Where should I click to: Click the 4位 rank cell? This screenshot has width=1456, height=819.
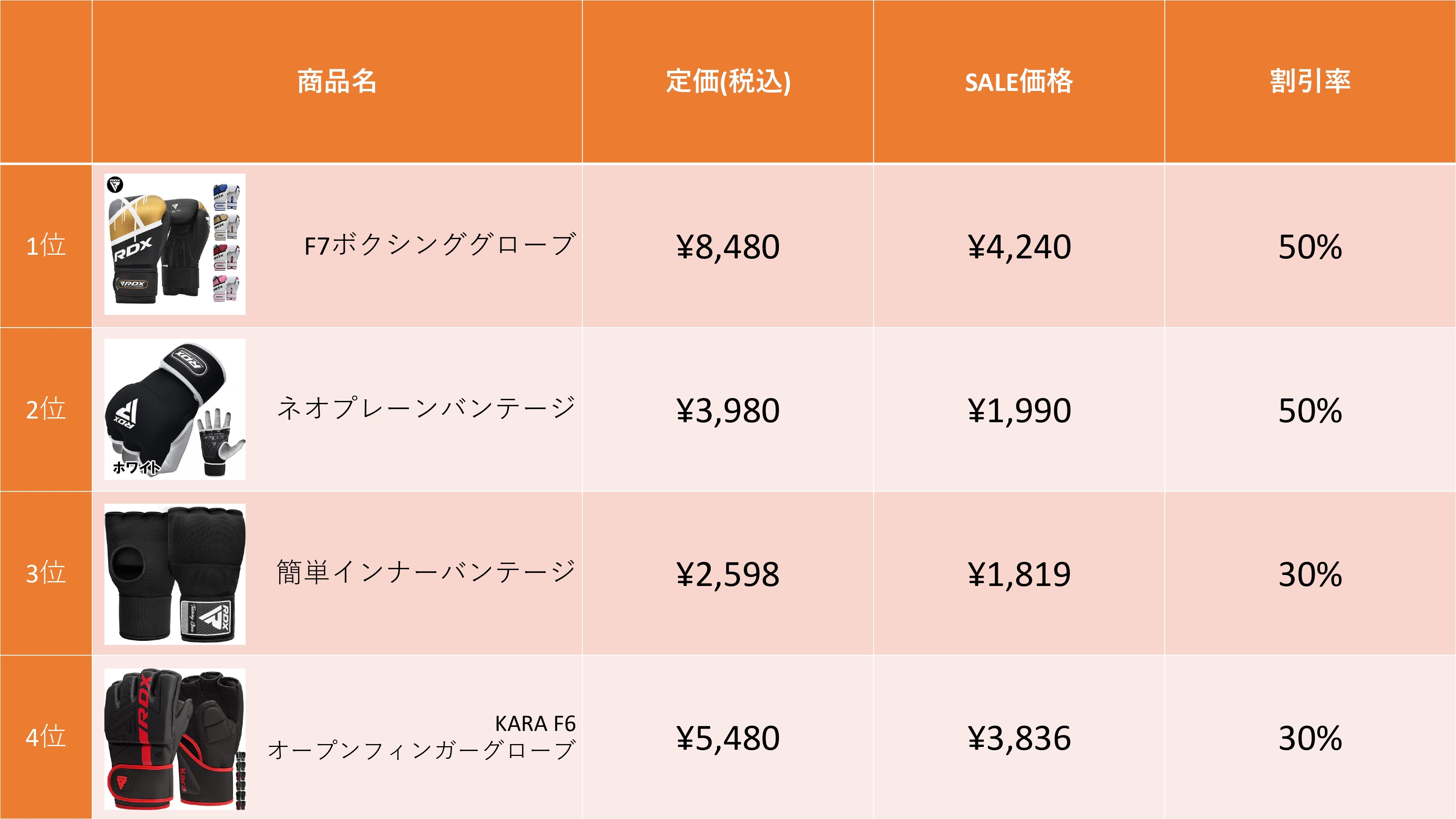(46, 738)
